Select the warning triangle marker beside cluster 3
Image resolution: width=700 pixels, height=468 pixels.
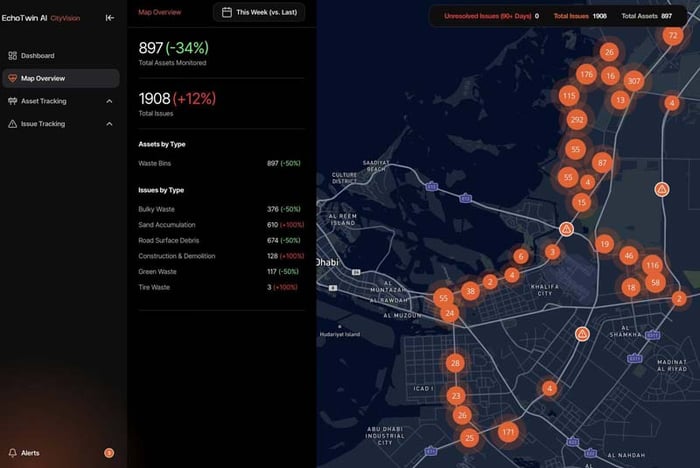(566, 229)
